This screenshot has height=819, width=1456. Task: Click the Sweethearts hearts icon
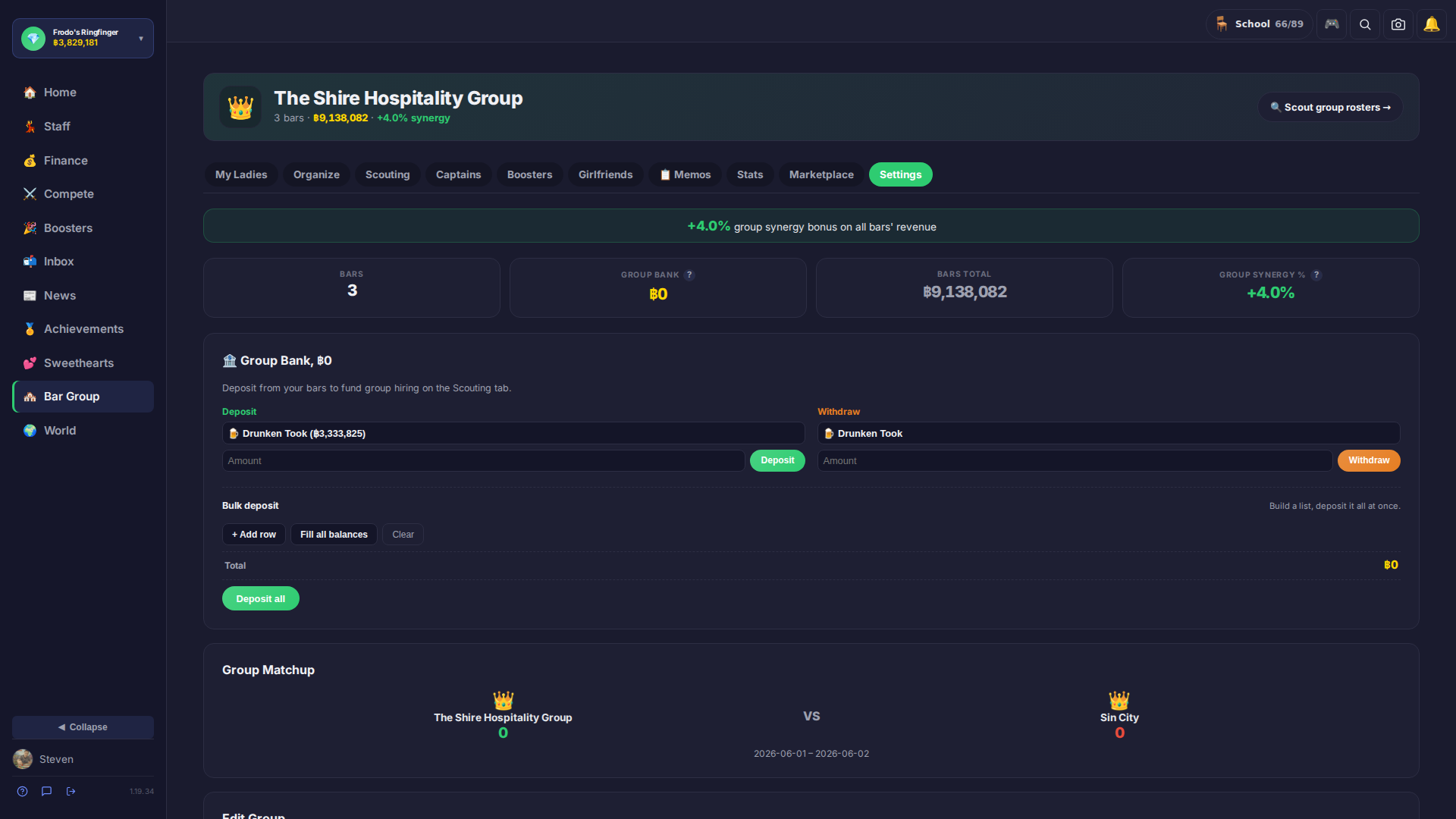coord(30,363)
